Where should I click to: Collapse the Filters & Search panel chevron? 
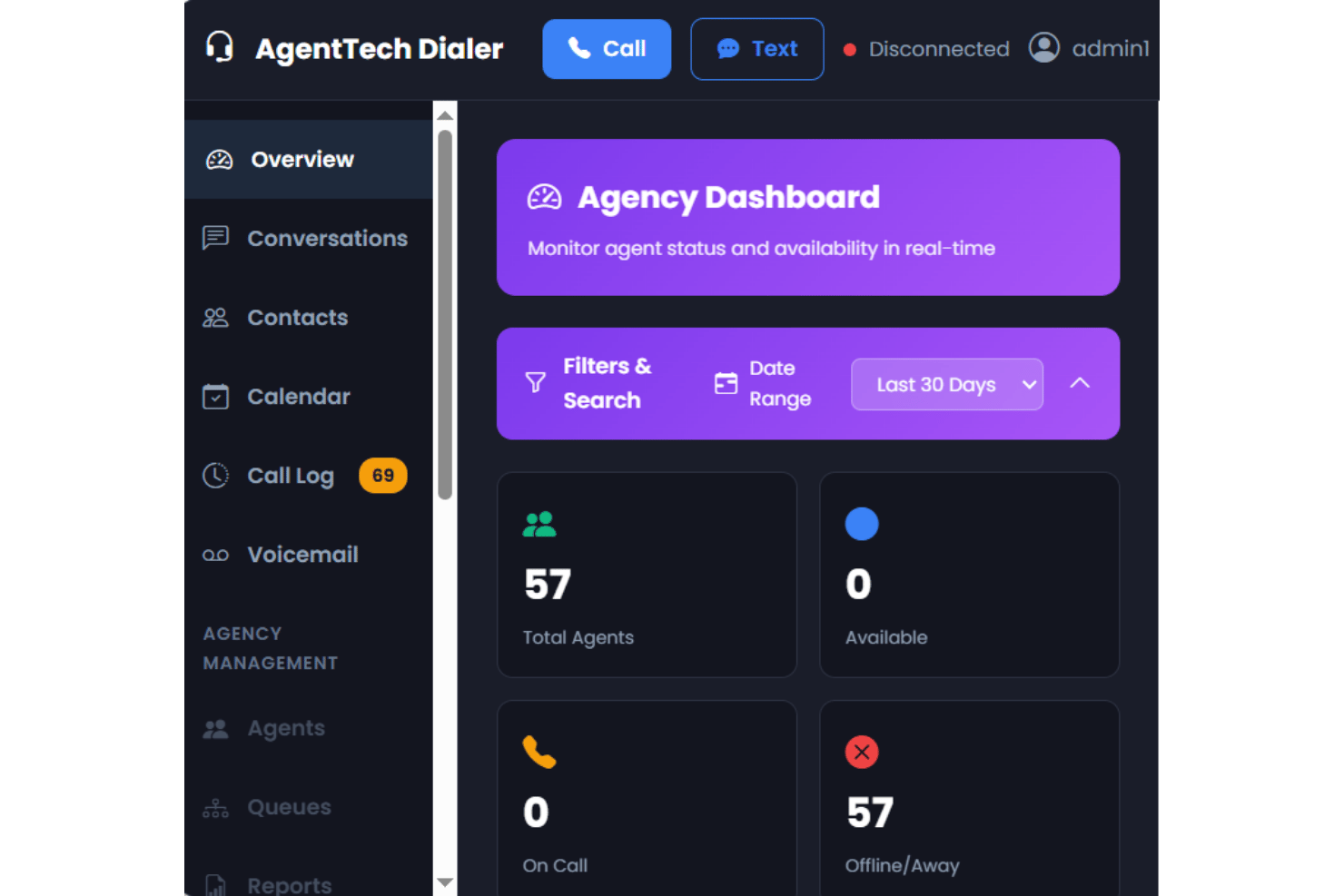(1080, 383)
